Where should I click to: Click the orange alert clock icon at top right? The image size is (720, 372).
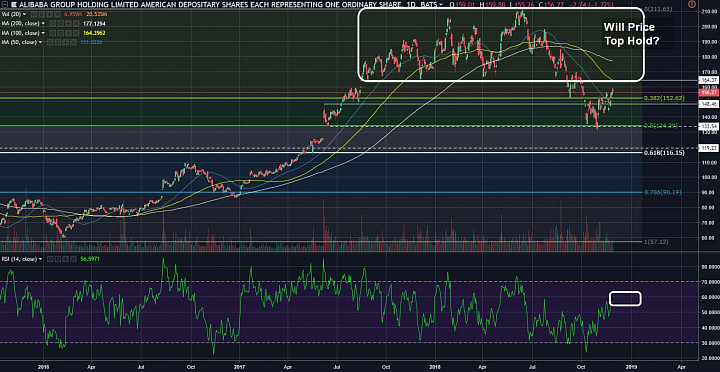tap(692, 4)
